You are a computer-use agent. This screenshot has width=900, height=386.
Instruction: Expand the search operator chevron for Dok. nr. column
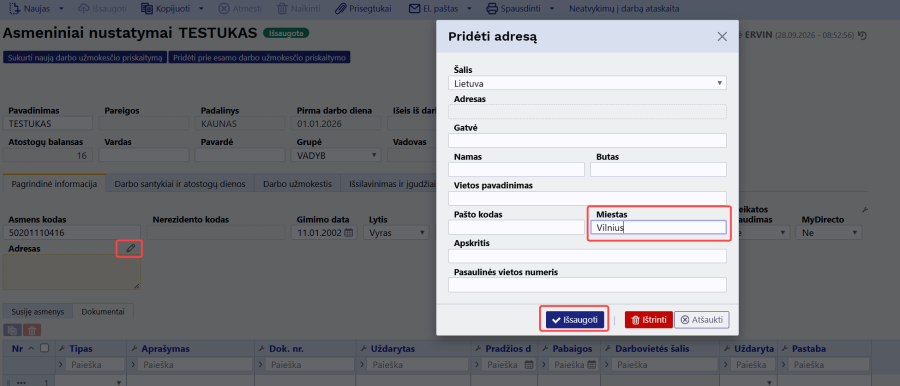pyautogui.click(x=262, y=365)
